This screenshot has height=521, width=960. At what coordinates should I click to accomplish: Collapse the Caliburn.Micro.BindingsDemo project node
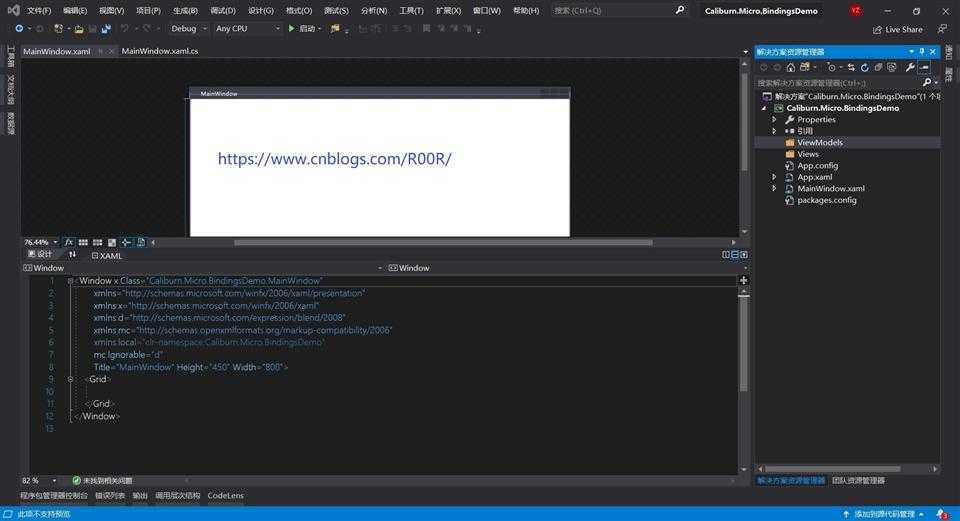coord(763,108)
